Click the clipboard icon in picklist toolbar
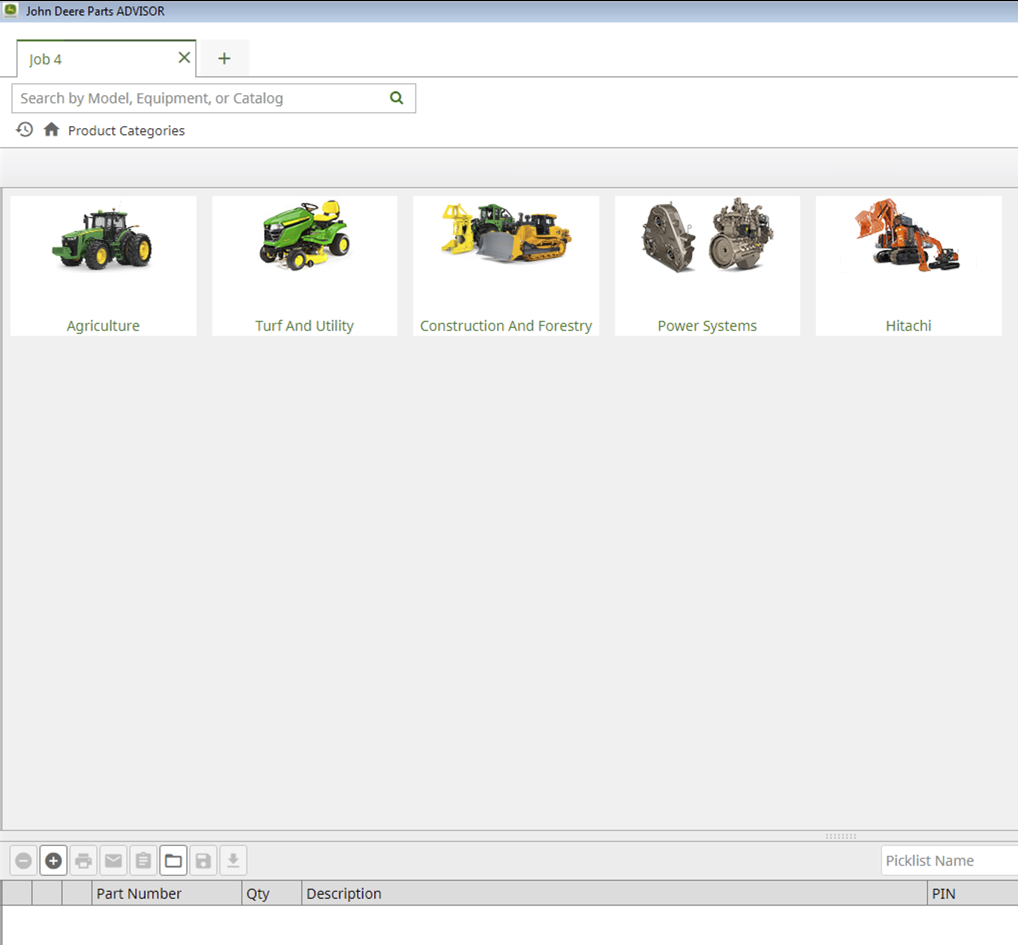This screenshot has width=1018, height=945. 143,861
